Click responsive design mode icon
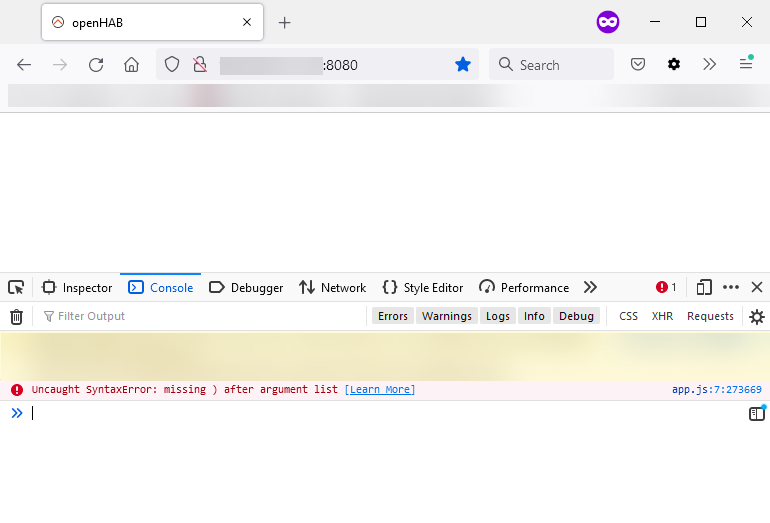The image size is (770, 523). click(x=704, y=287)
